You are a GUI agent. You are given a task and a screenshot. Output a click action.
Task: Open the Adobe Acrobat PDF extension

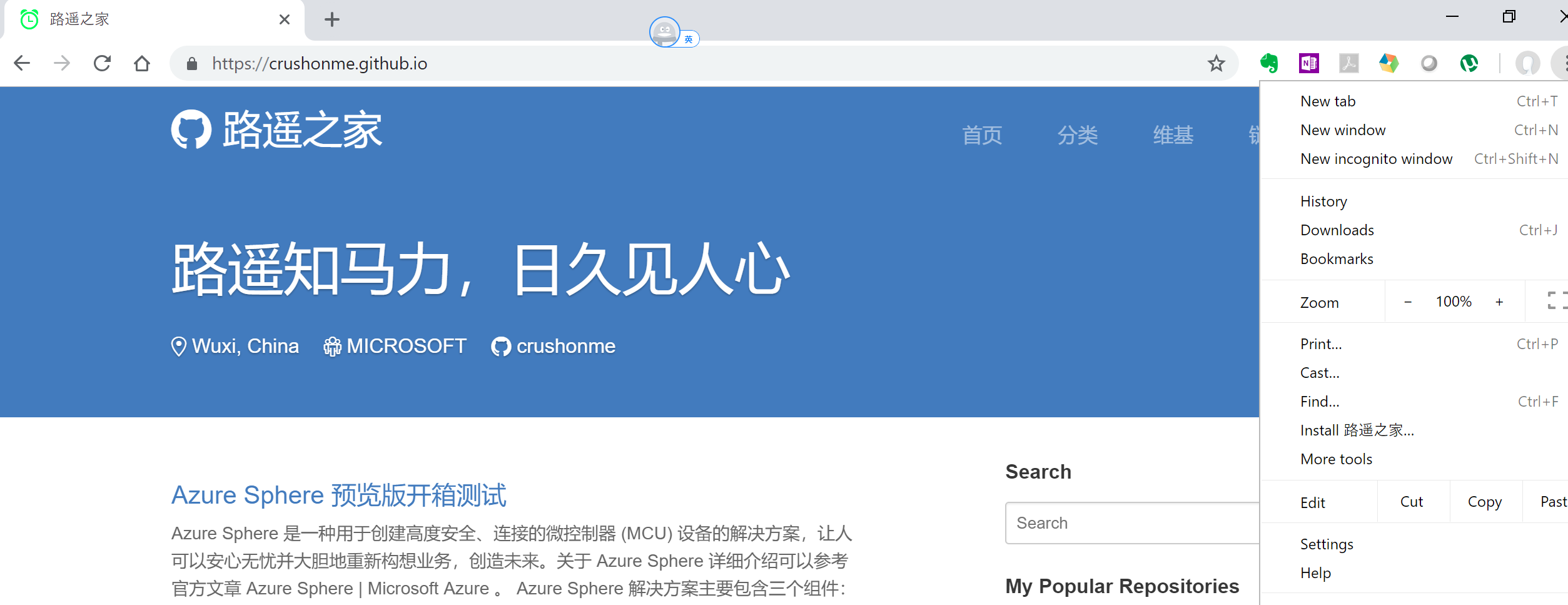(1348, 63)
